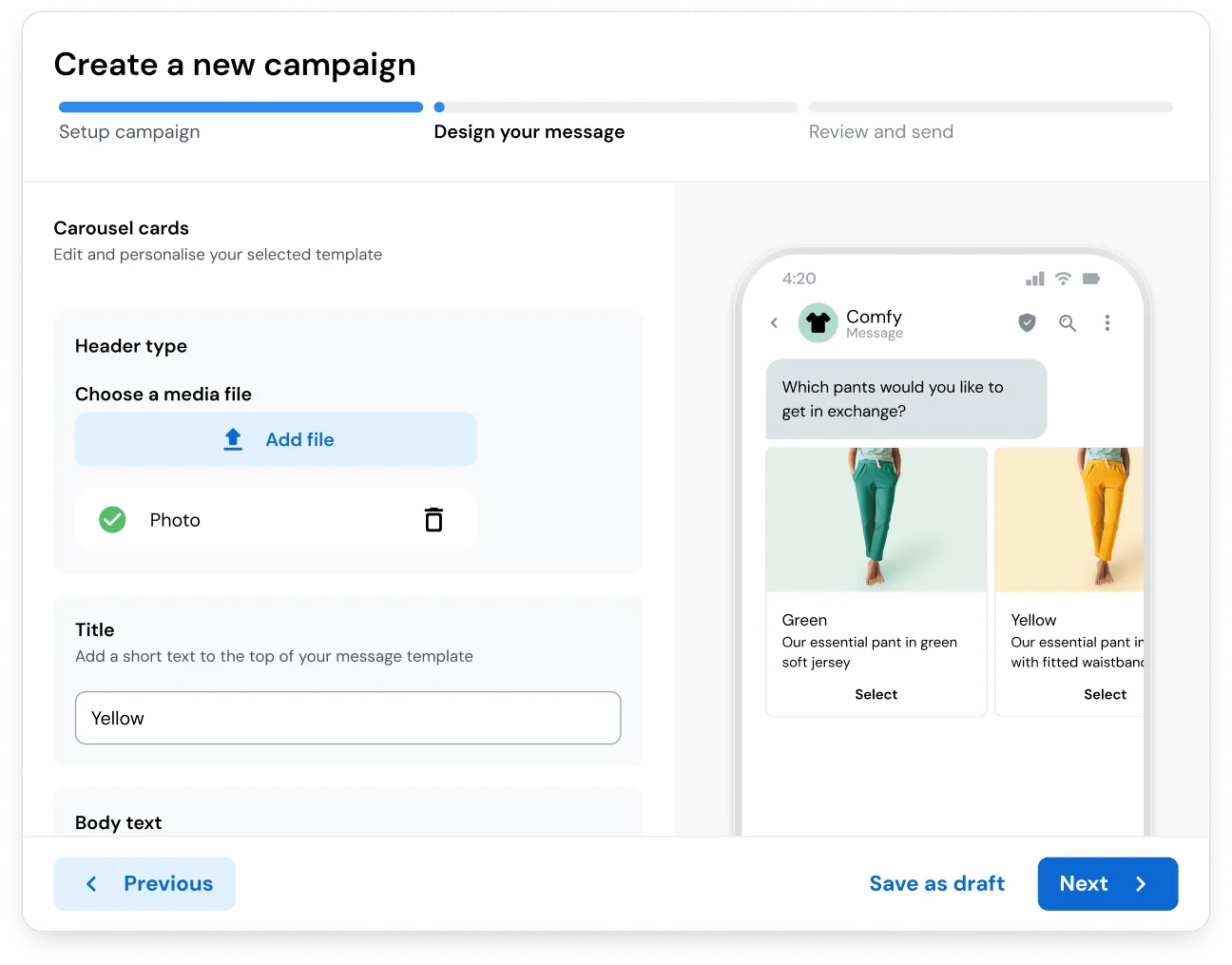Click the Title field containing Yellow

click(348, 718)
